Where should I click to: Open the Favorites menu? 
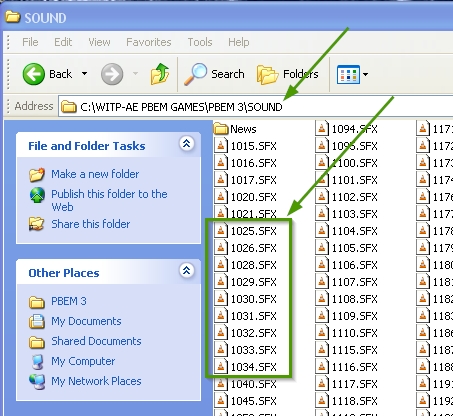(148, 42)
